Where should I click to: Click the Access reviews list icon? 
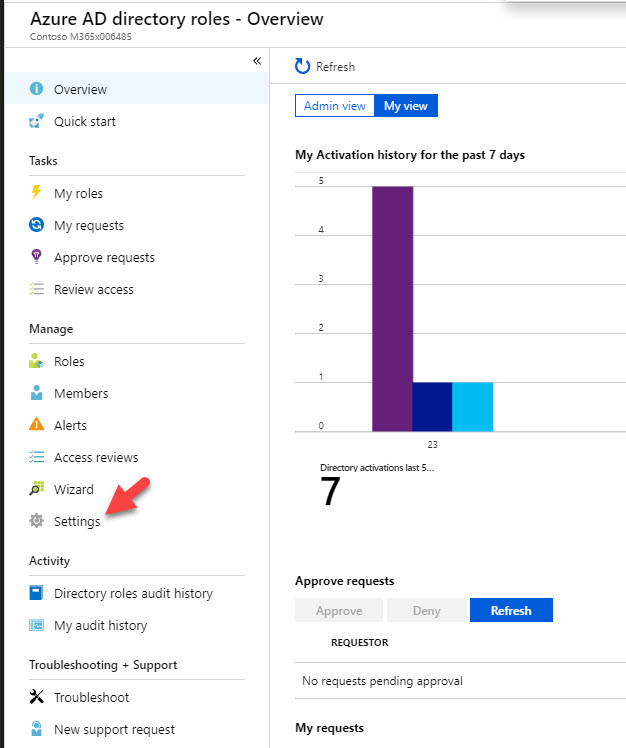pos(36,457)
